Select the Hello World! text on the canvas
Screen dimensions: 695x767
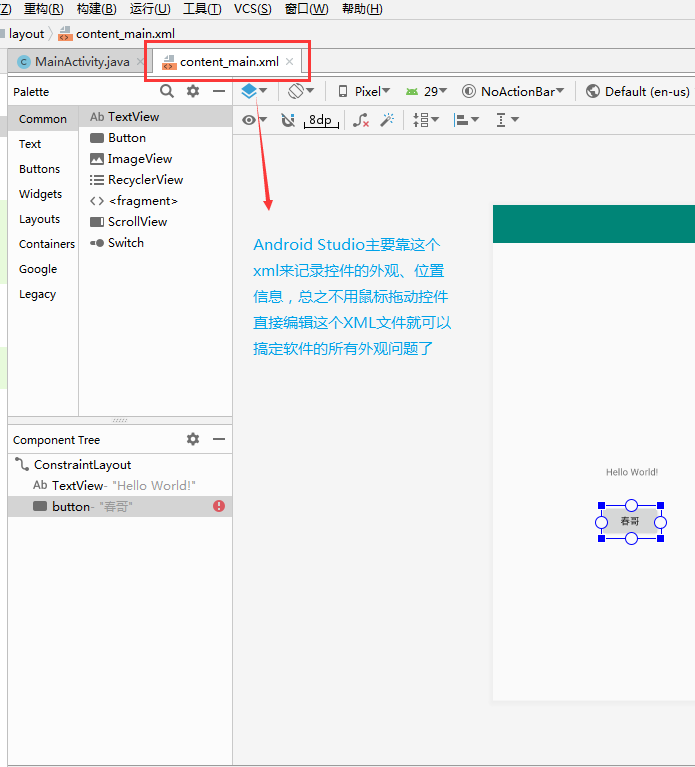[631, 472]
